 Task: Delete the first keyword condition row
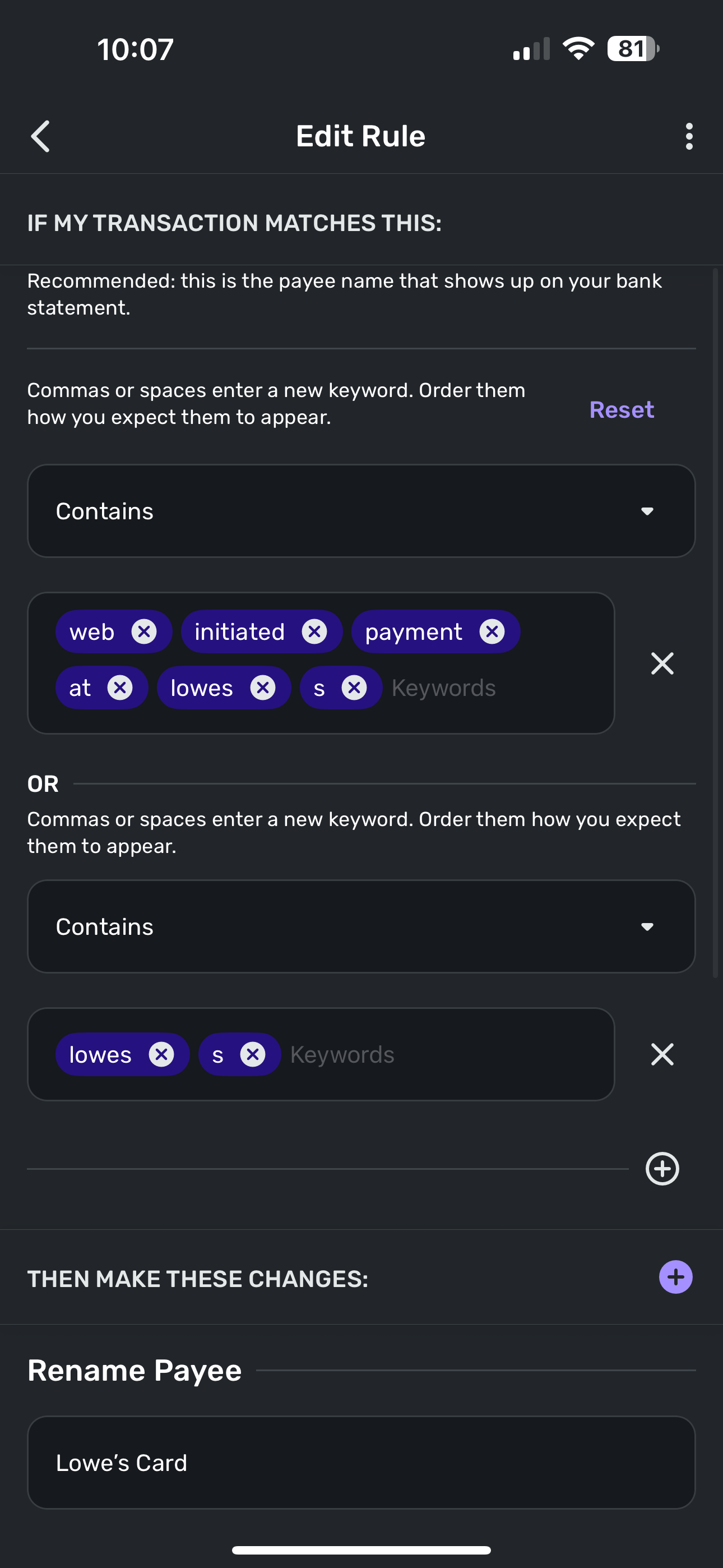coord(662,663)
